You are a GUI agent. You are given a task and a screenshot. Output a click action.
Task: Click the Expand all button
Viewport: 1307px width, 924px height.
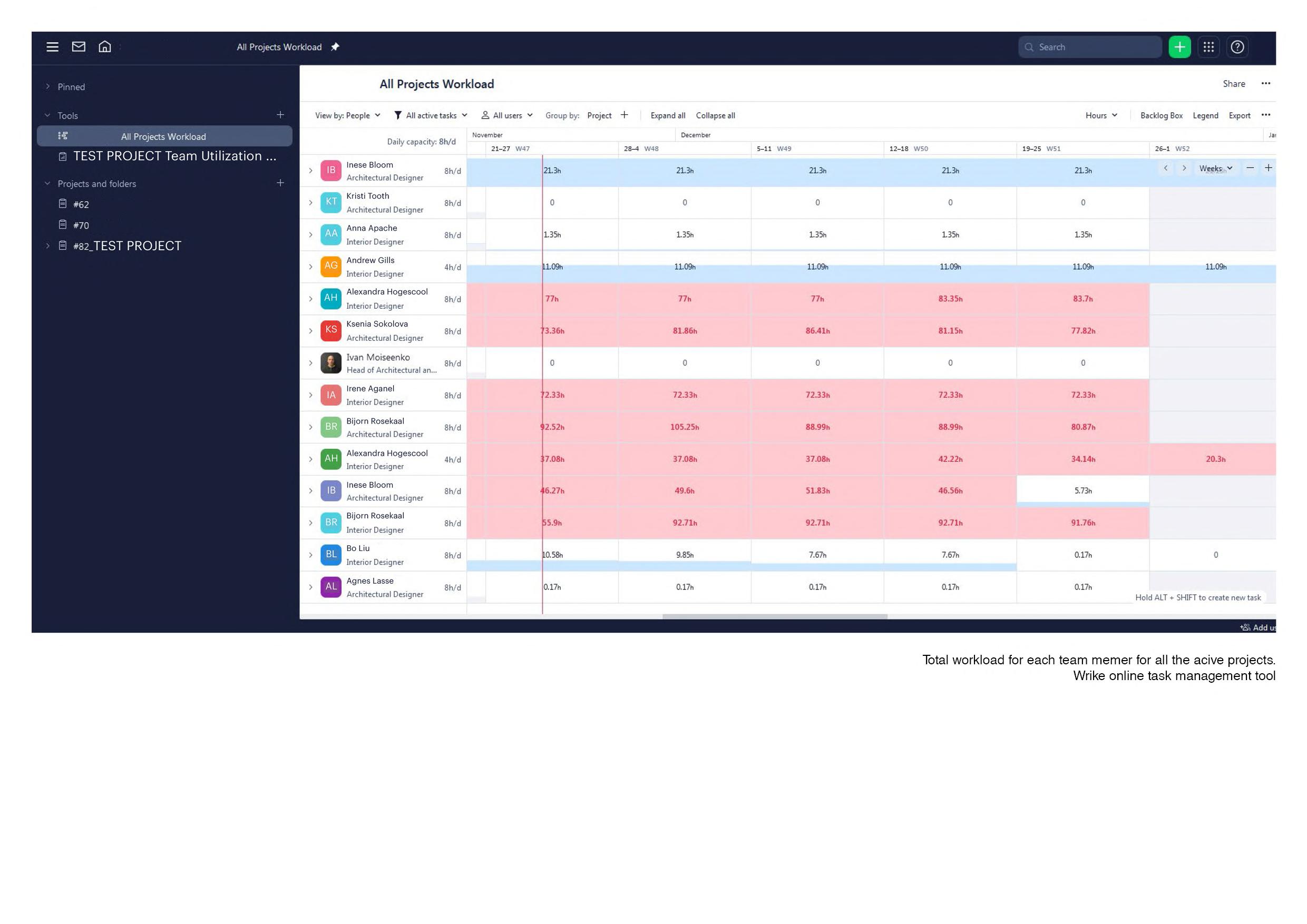pos(668,115)
